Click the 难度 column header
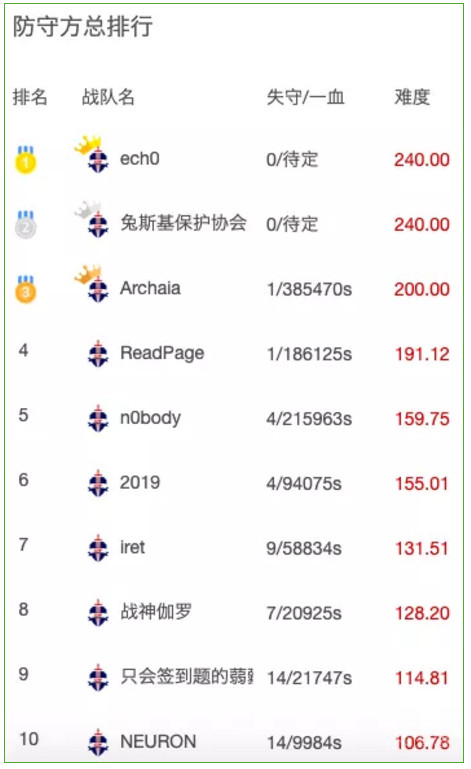This screenshot has height=769, width=471. click(x=412, y=97)
